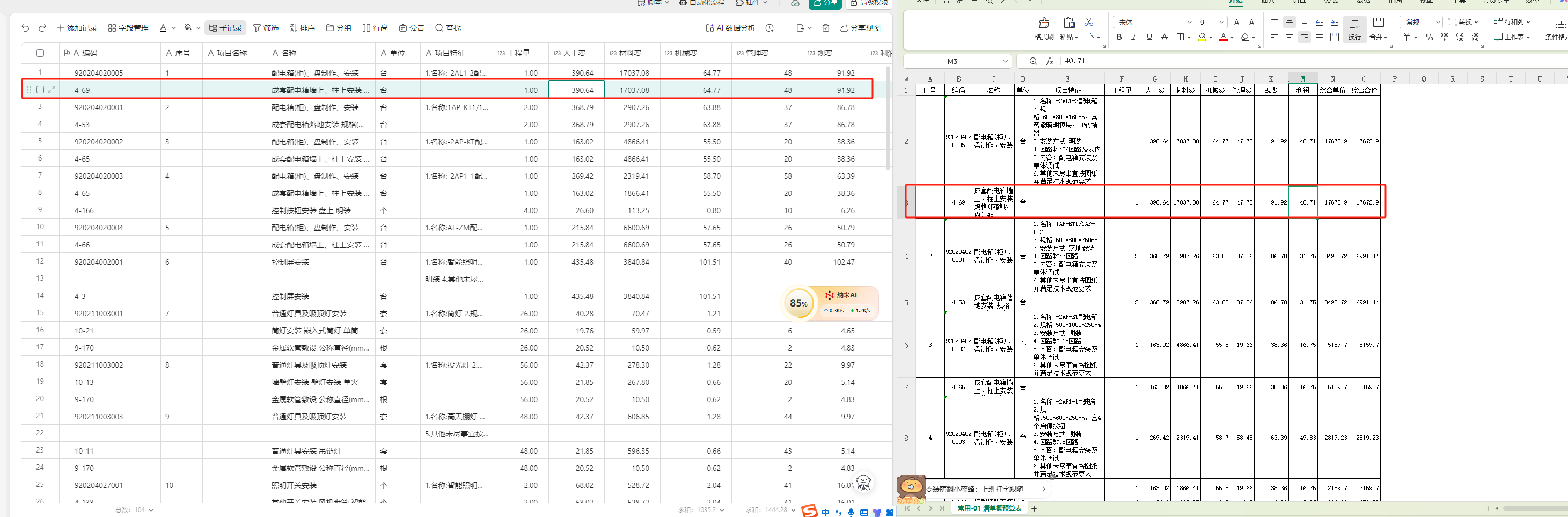Right-align text in spreadsheet
The width and height of the screenshot is (1568, 517).
click(1304, 37)
